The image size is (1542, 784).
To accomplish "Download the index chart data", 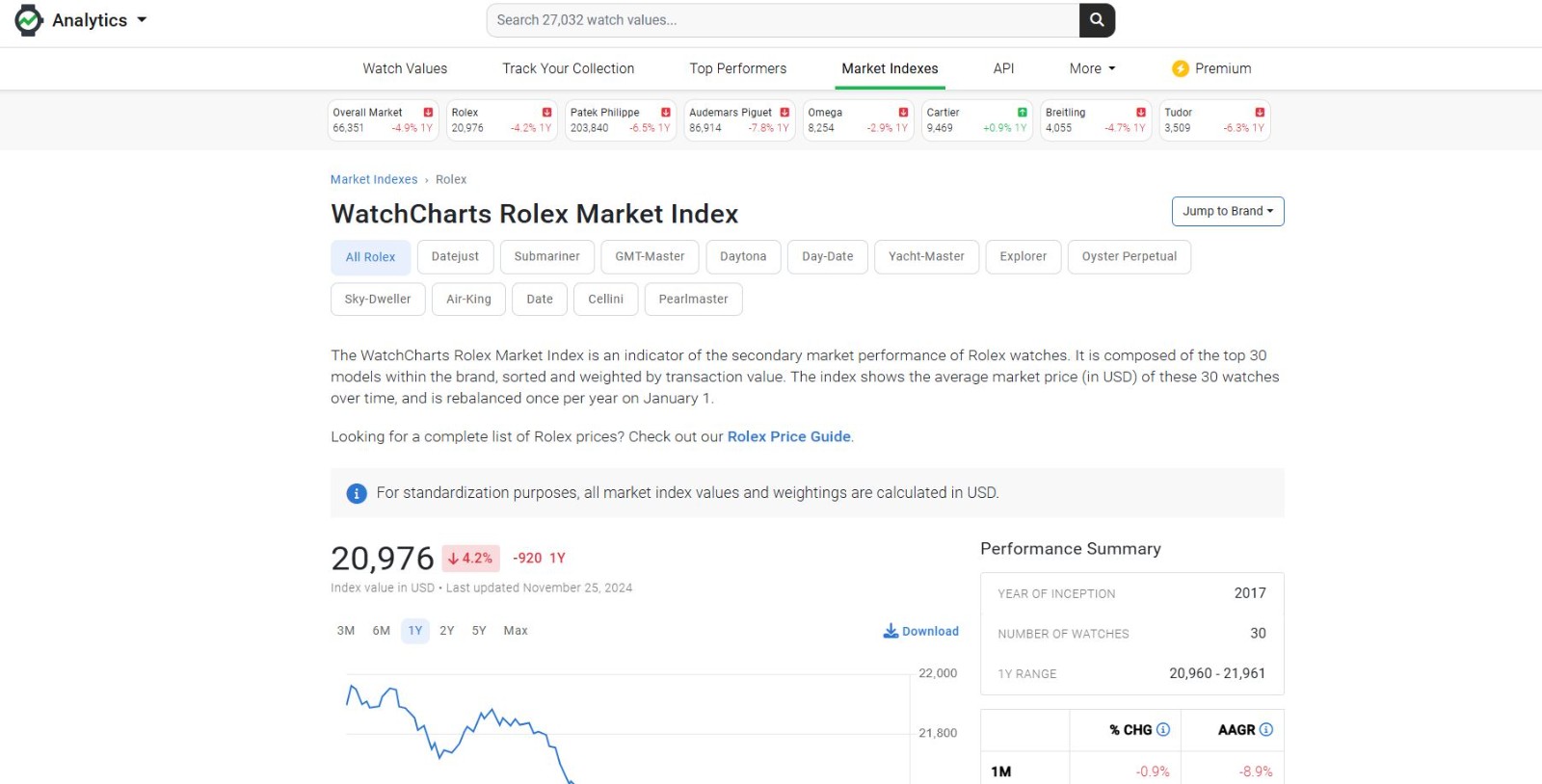I will 920,631.
